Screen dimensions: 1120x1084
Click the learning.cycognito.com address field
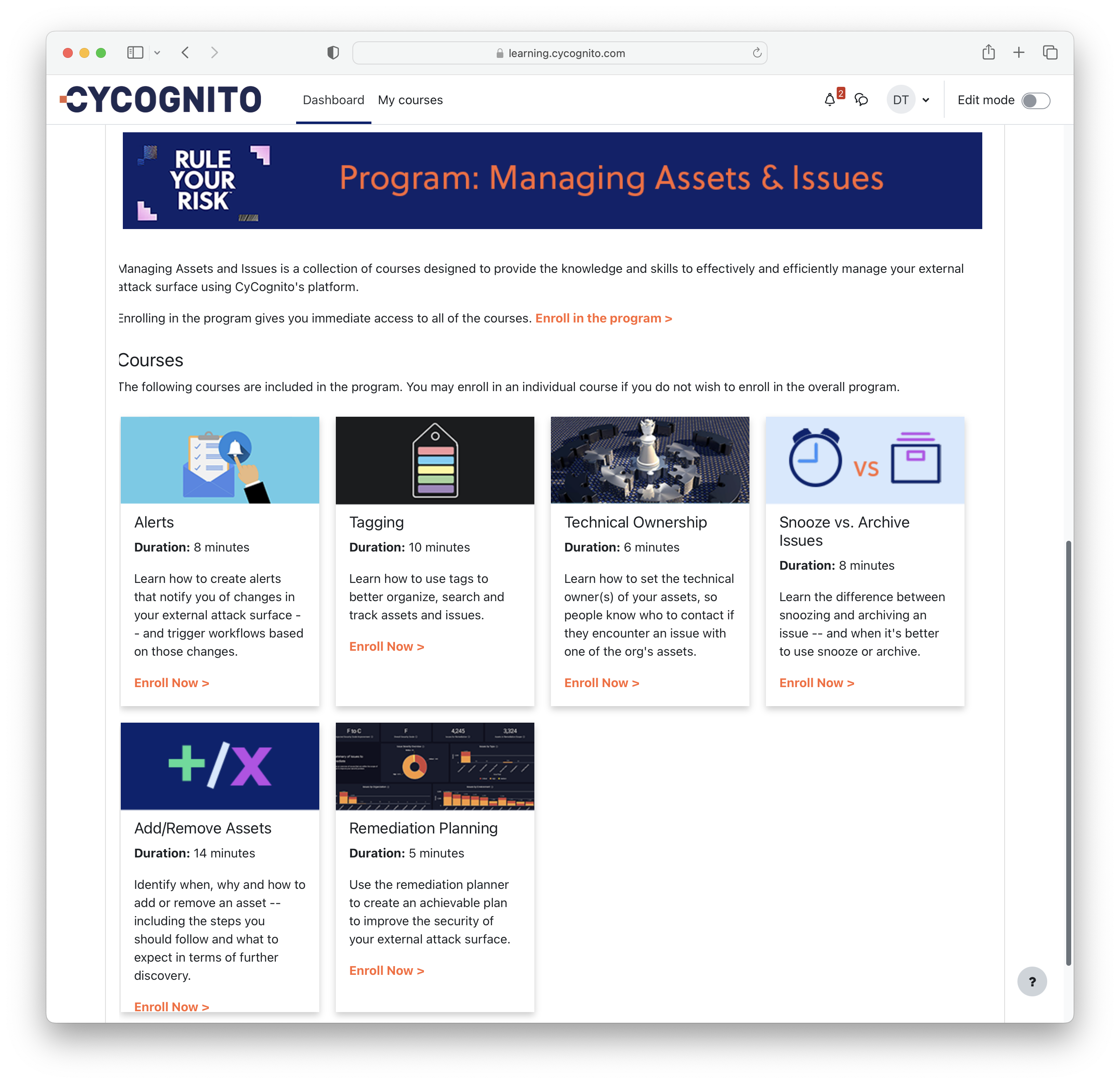(560, 53)
